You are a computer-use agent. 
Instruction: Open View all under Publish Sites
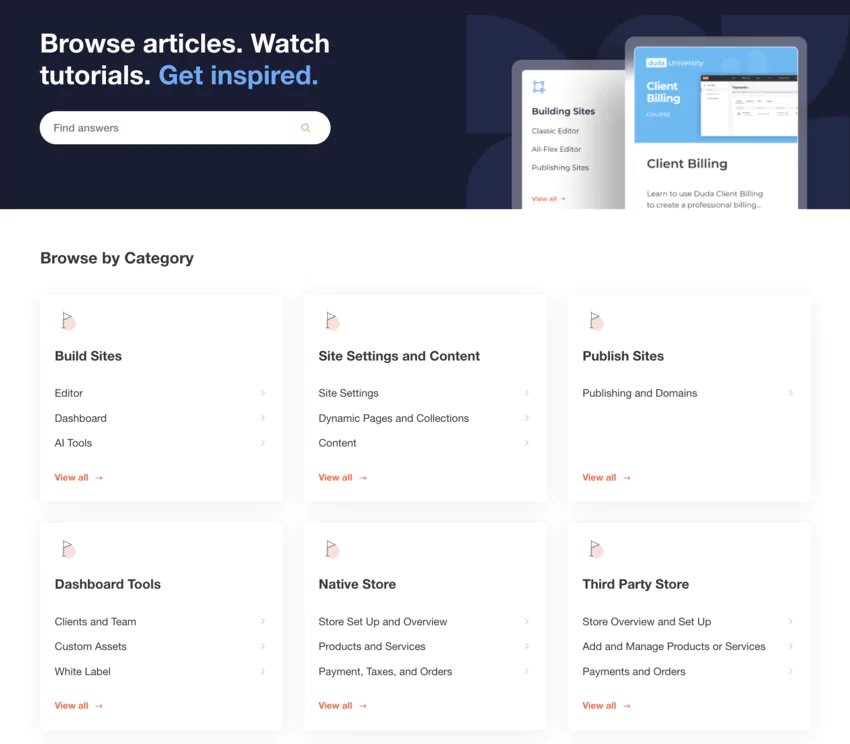(607, 478)
